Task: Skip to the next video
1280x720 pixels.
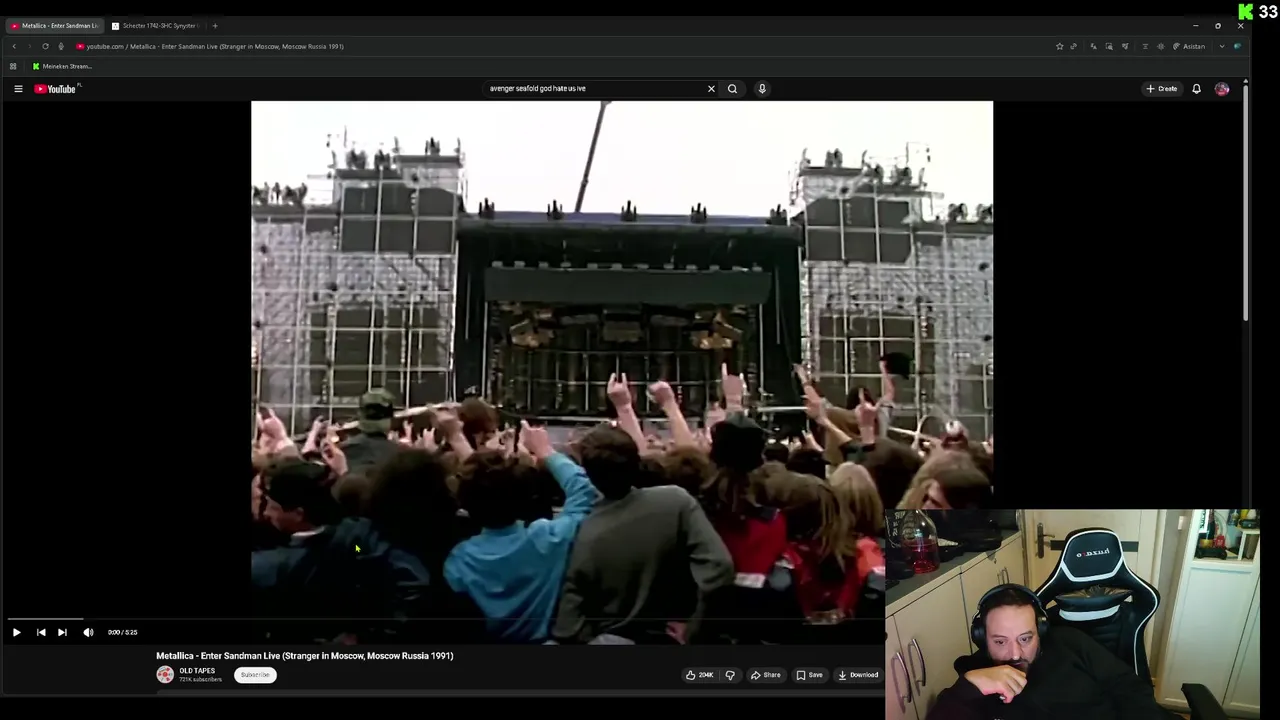Action: pos(62,632)
